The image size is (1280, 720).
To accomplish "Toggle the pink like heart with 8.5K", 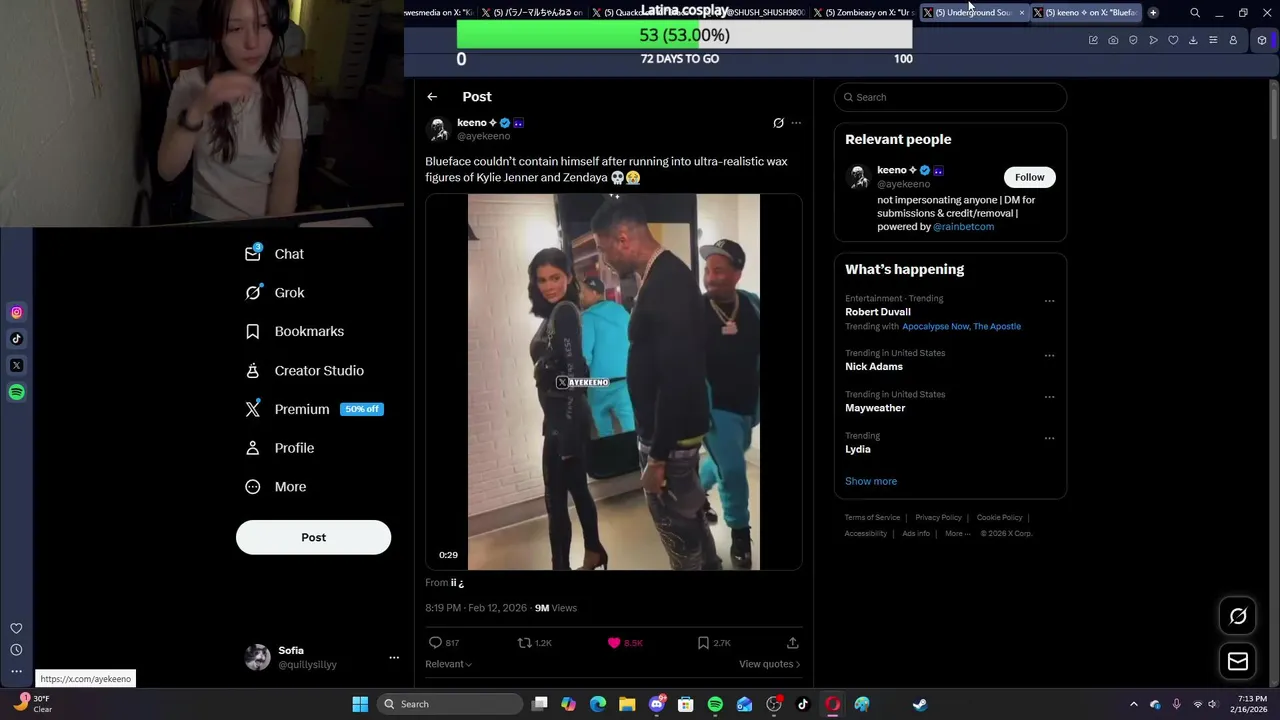I will 614,643.
